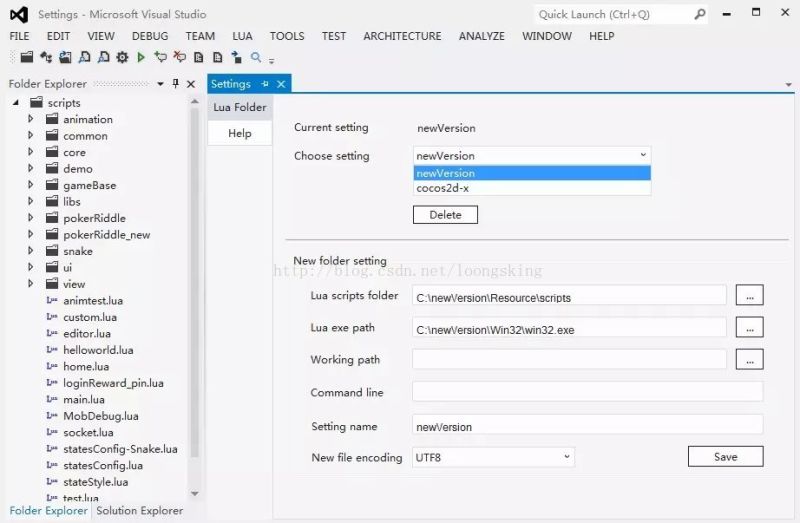
Task: Run the Lua script with green play icon
Action: (x=141, y=57)
